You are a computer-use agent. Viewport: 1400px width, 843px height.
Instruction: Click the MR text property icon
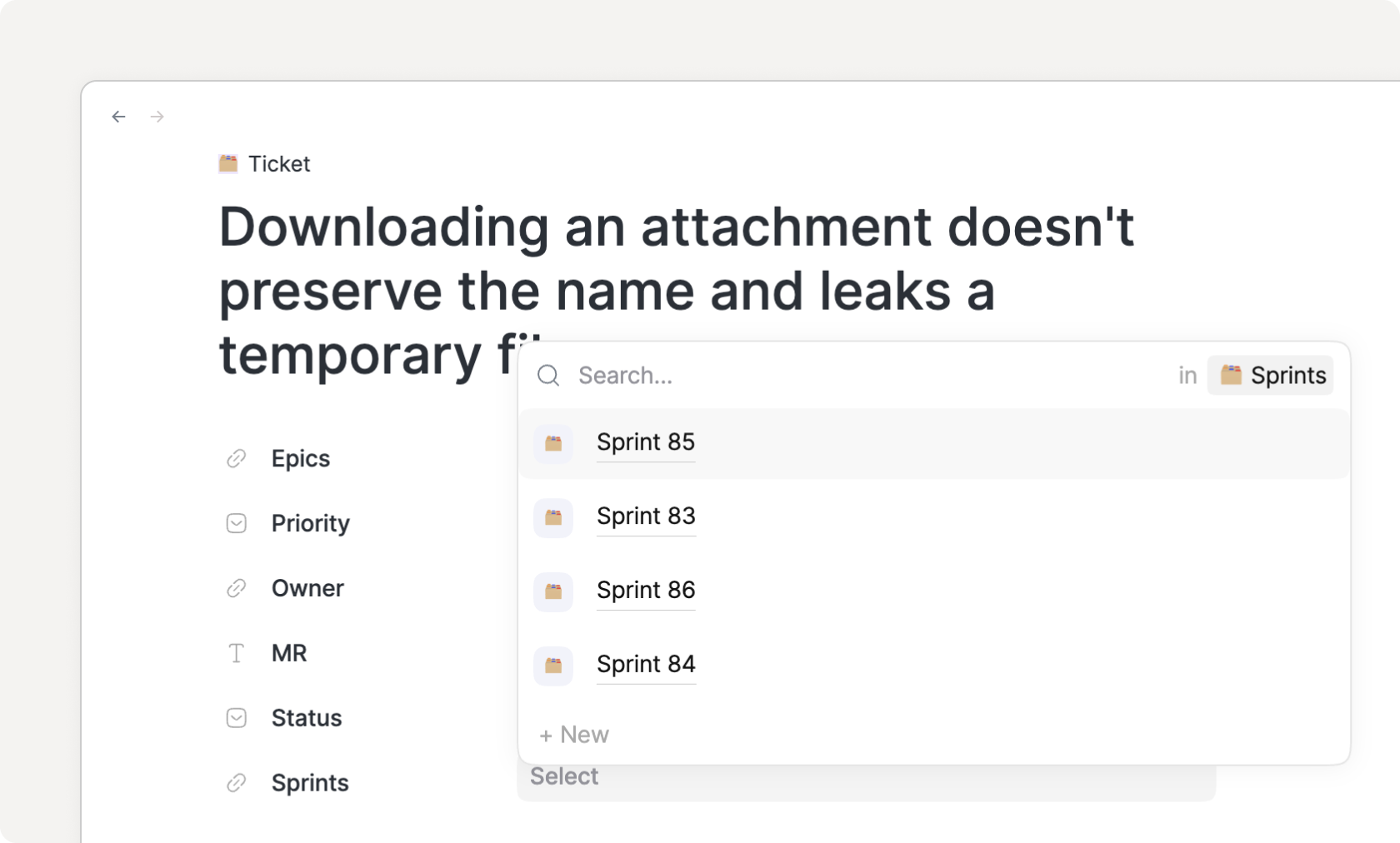pyautogui.click(x=237, y=654)
